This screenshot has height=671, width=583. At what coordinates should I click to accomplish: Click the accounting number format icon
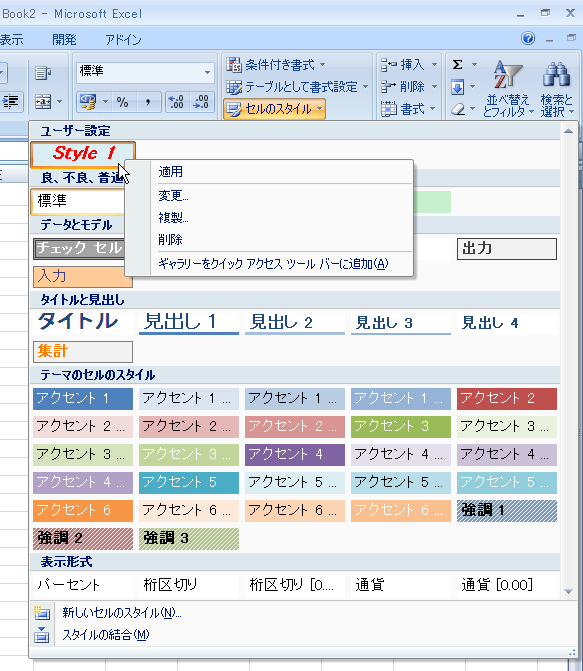coord(88,102)
